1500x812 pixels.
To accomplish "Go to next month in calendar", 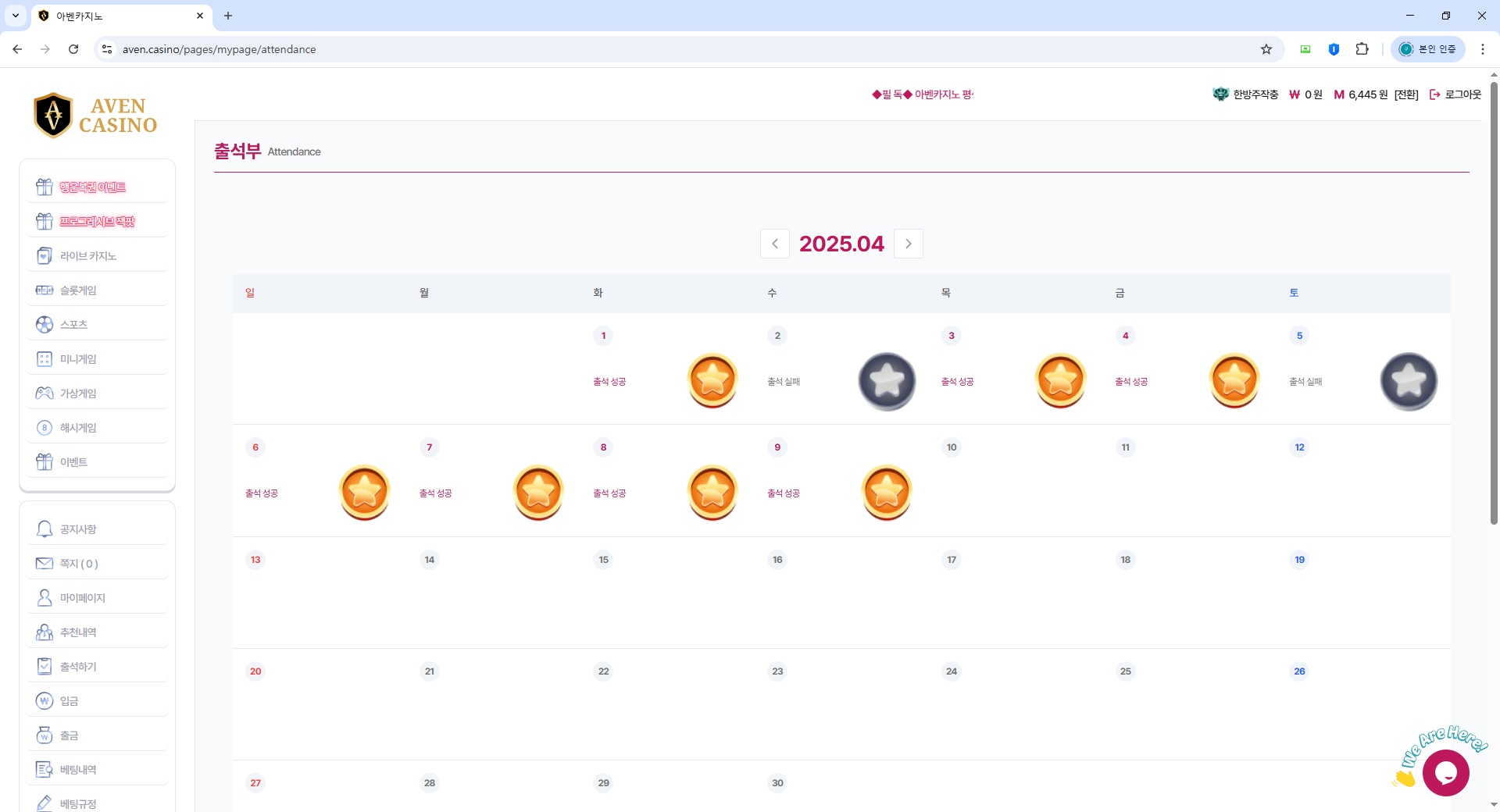I will pyautogui.click(x=909, y=244).
